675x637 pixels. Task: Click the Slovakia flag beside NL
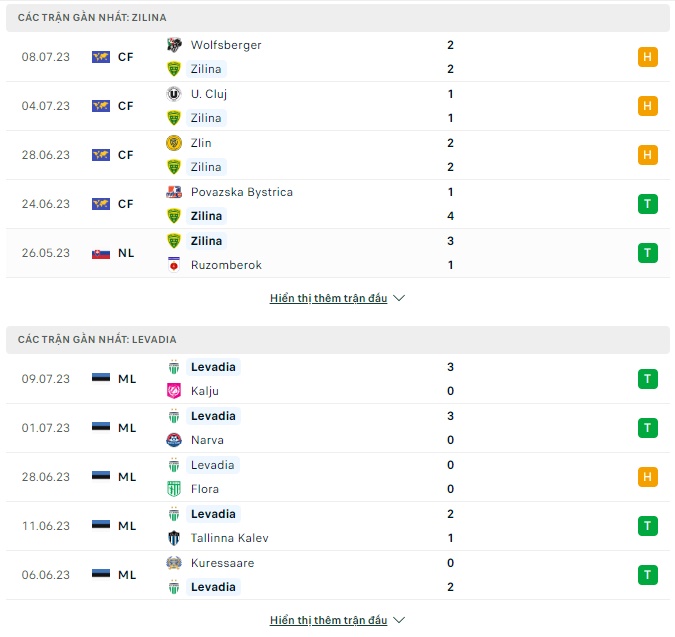click(100, 253)
